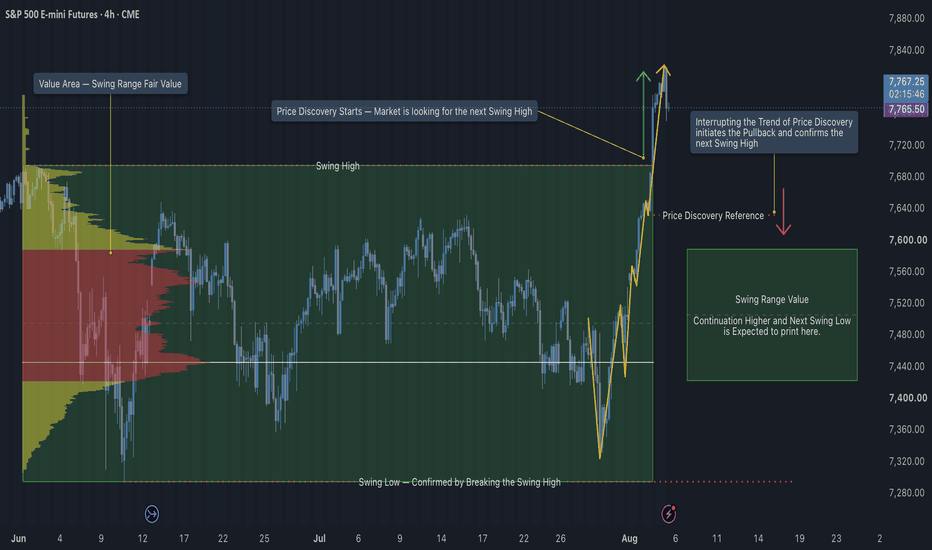
Task: Click 'Swing Low — Confirmed by Breaking the Swing High' label
Action: pos(459,482)
